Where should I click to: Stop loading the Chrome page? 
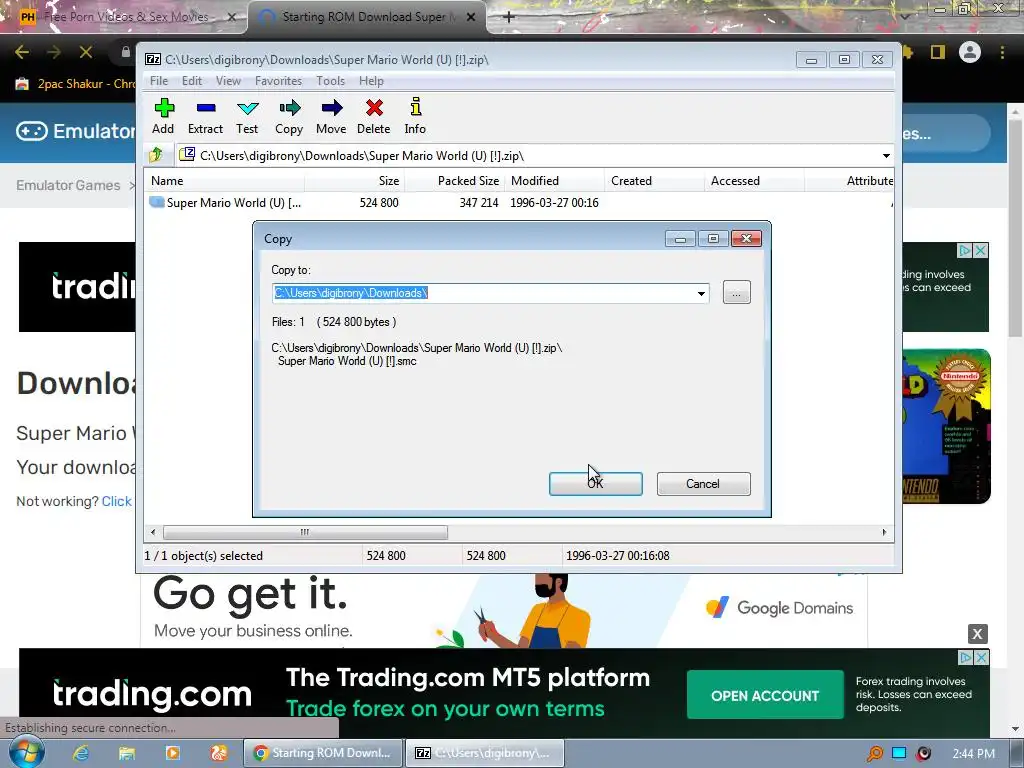86,52
